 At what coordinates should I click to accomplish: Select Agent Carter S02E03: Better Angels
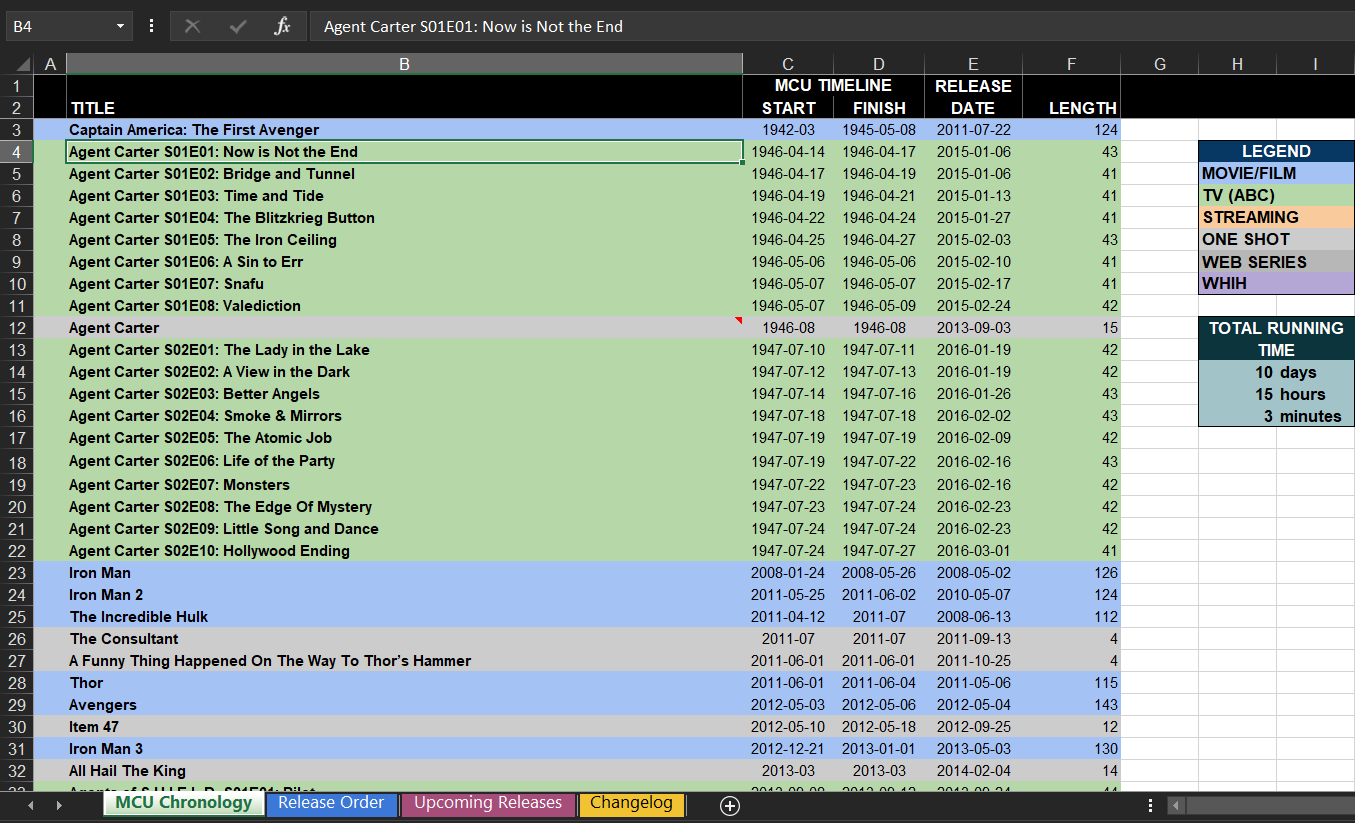click(404, 393)
